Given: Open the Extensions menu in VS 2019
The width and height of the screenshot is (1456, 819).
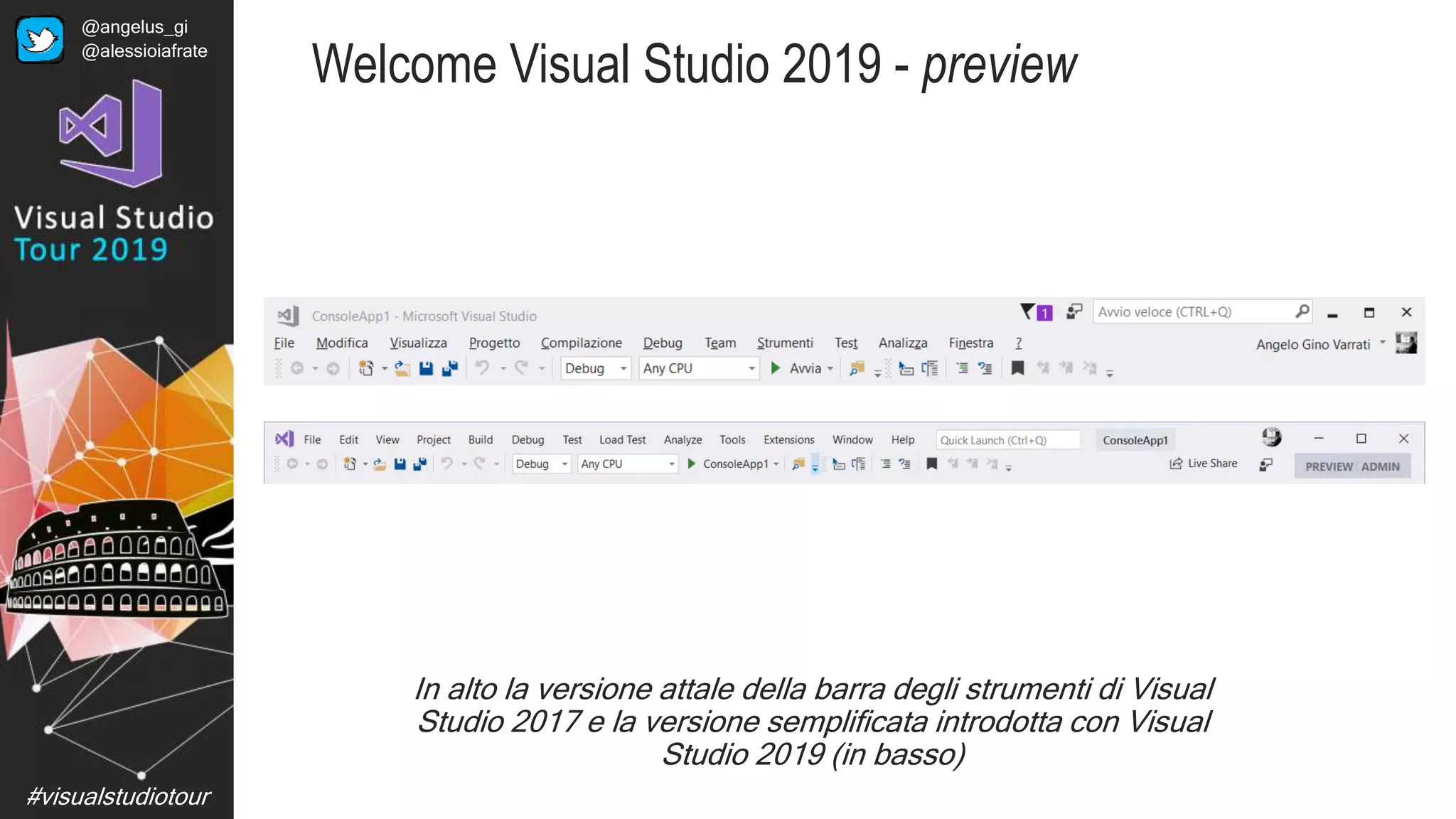Looking at the screenshot, I should 789,439.
